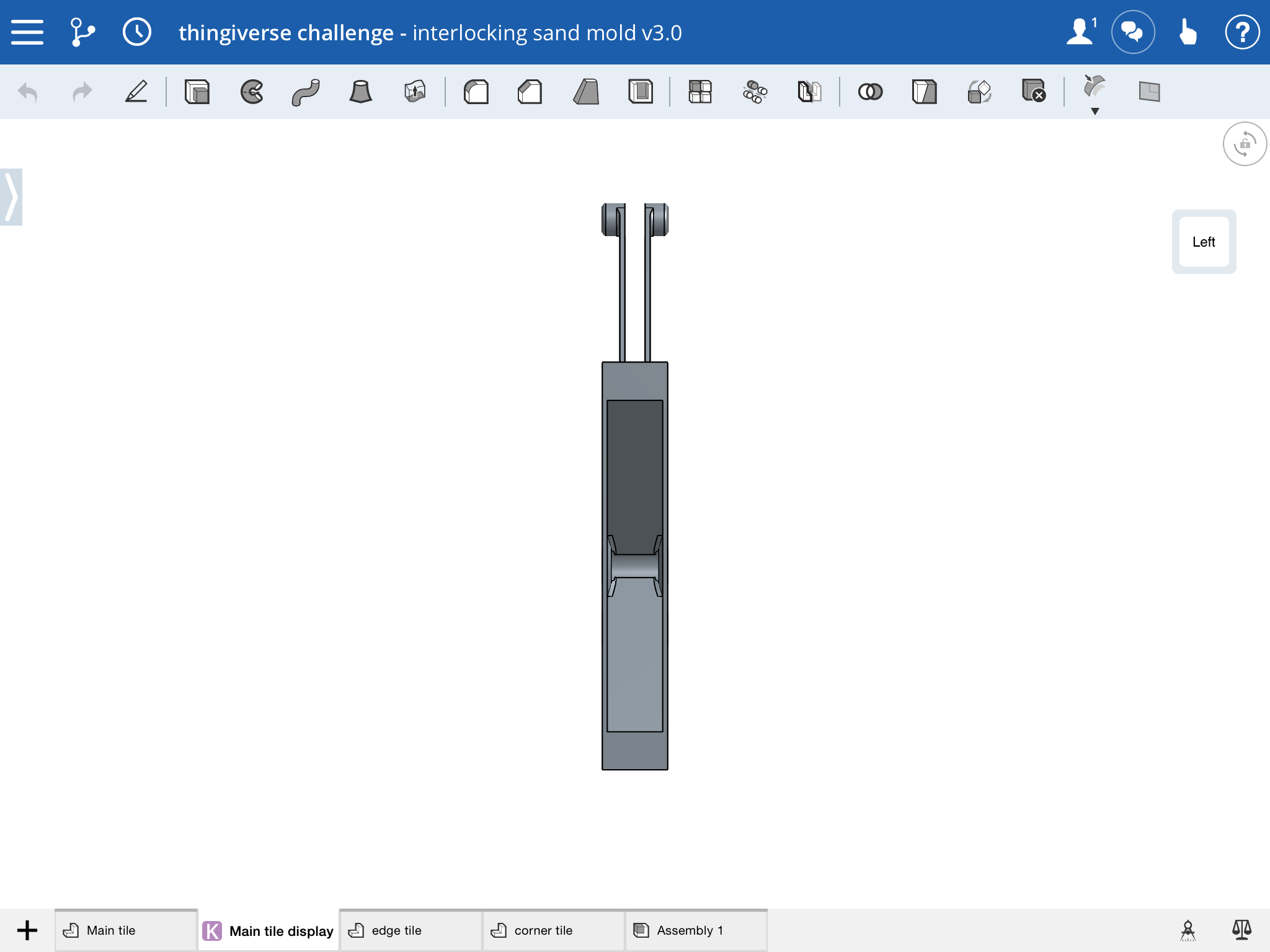Select the dark recessed face of model
This screenshot has width=1270, height=952.
pos(634,471)
